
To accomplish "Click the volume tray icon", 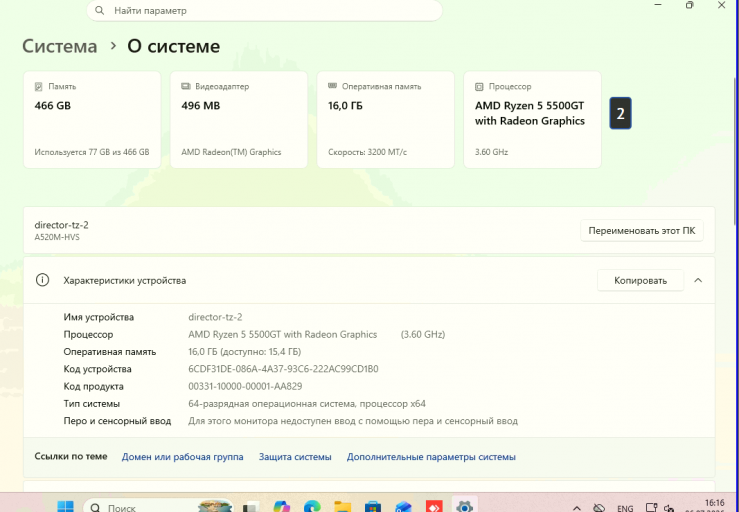I will (669, 508).
